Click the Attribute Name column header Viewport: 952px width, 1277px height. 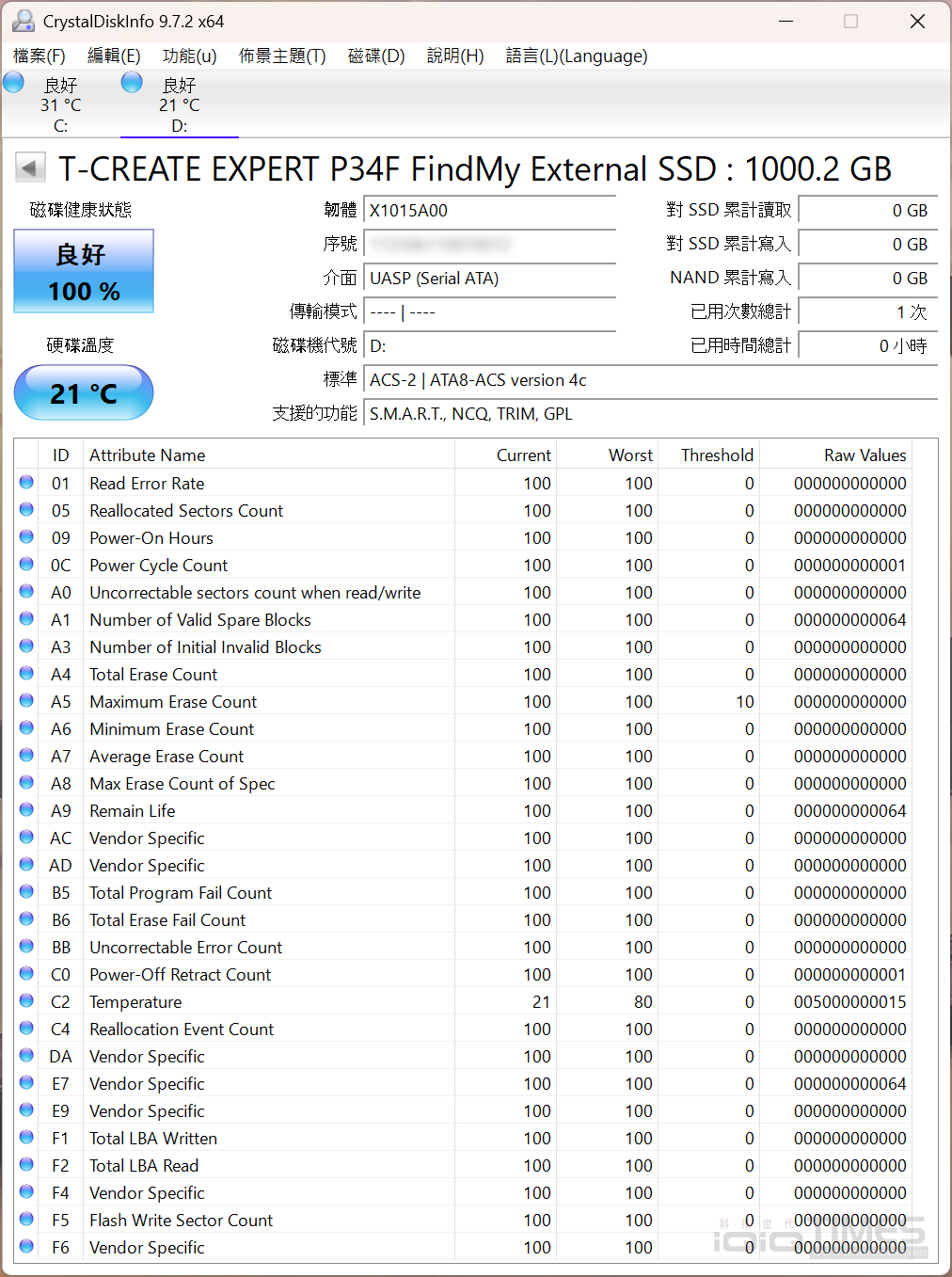[148, 455]
